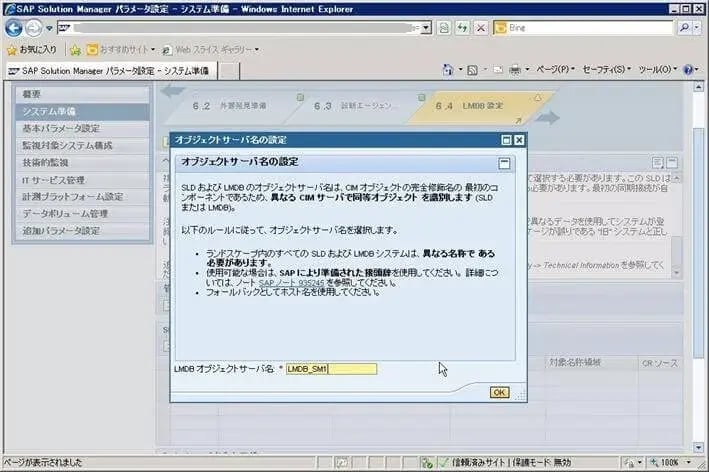This screenshot has height=472, width=709.
Task: Select データボリューム管理 in the left navigation
Action: 82,213
